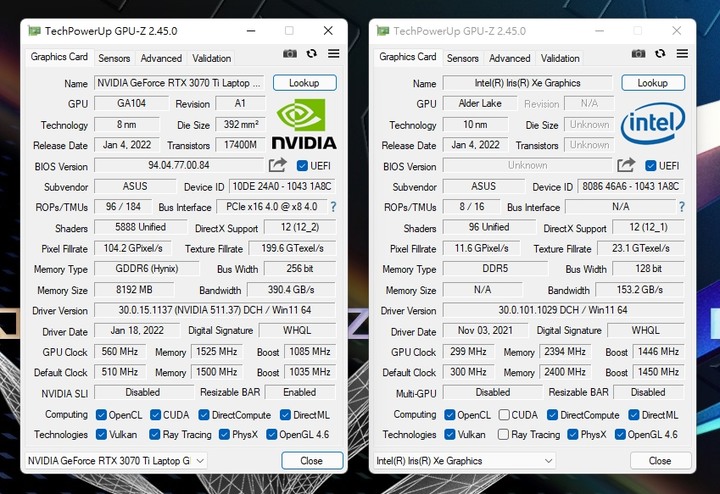Toggle the PhysX checkbox in the NVIDIA window
Viewport: 720px width, 494px height.
(224, 434)
